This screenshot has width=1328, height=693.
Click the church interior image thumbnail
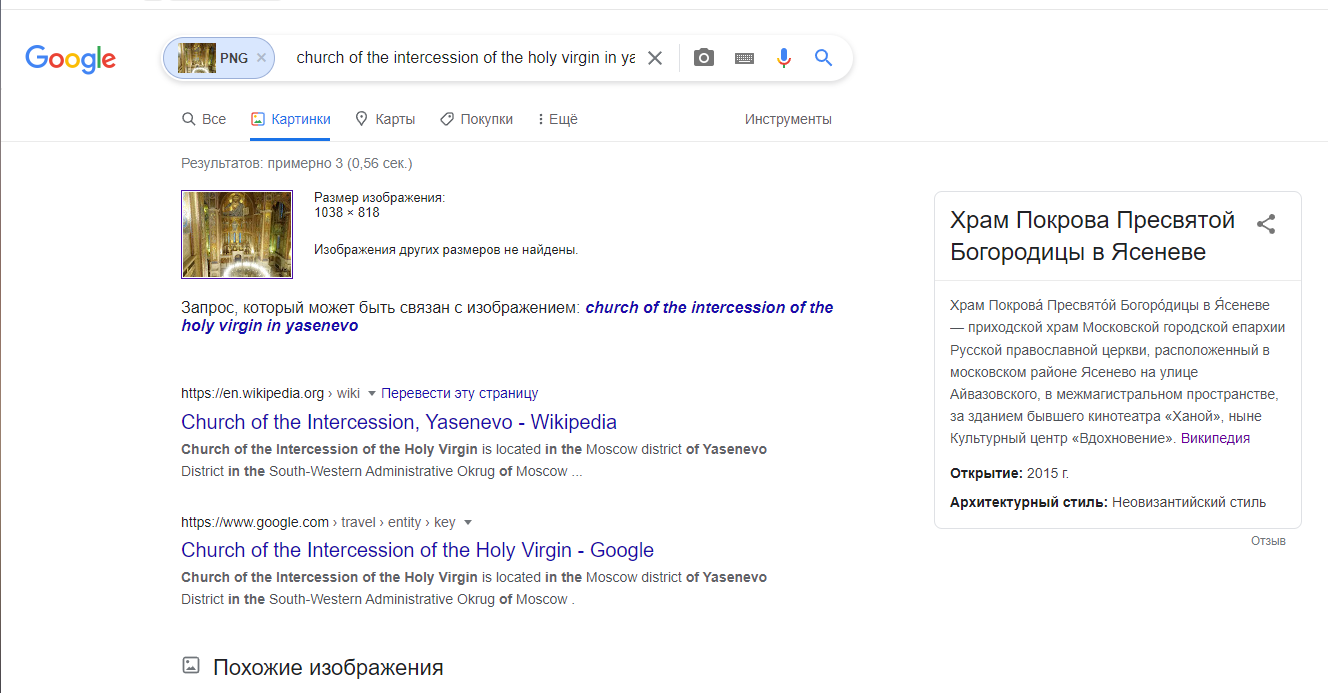(237, 234)
